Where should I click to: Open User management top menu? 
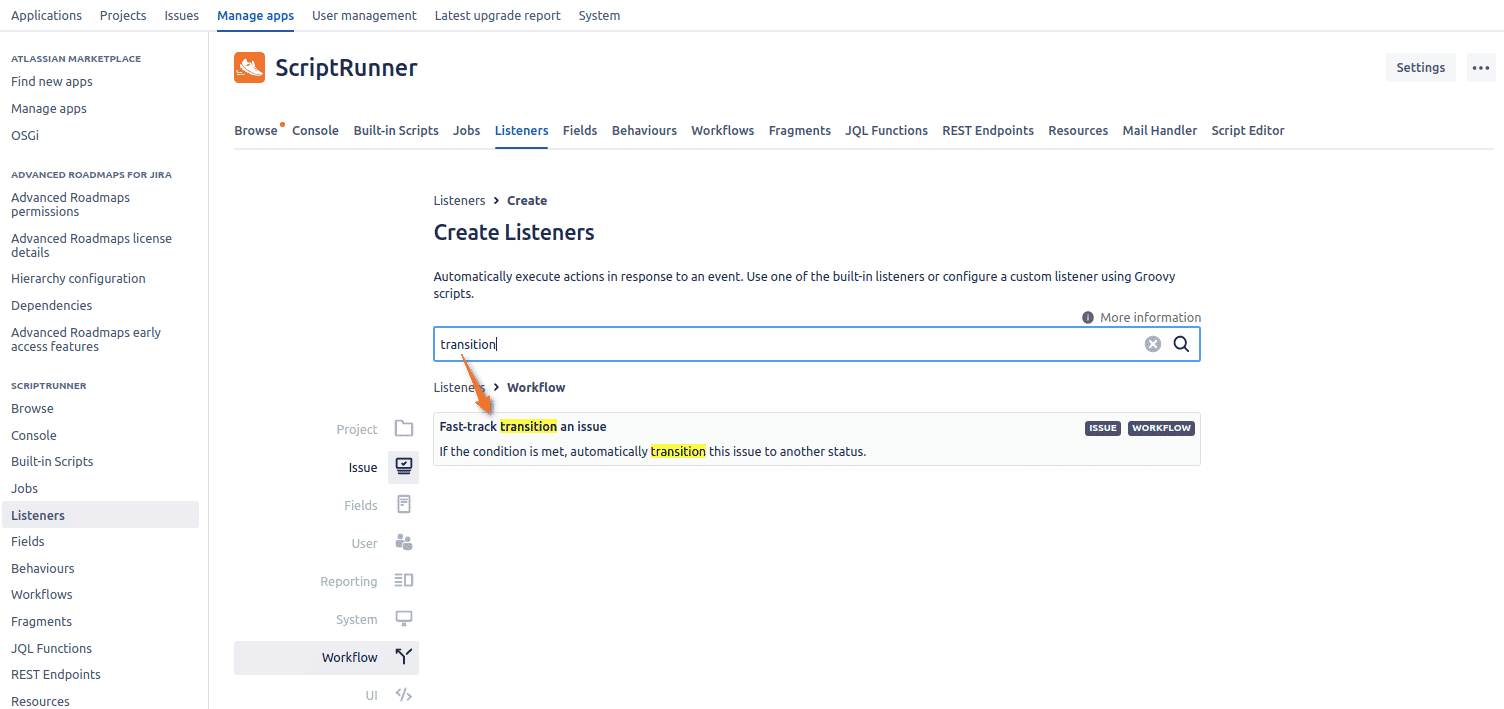[364, 16]
